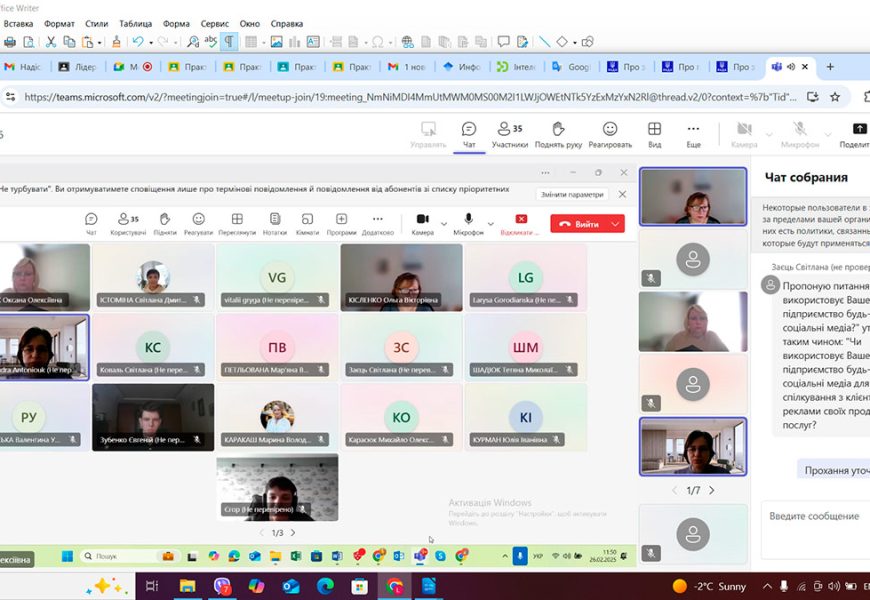Open the Еще more options menu
The width and height of the screenshot is (870, 600).
[x=693, y=134]
